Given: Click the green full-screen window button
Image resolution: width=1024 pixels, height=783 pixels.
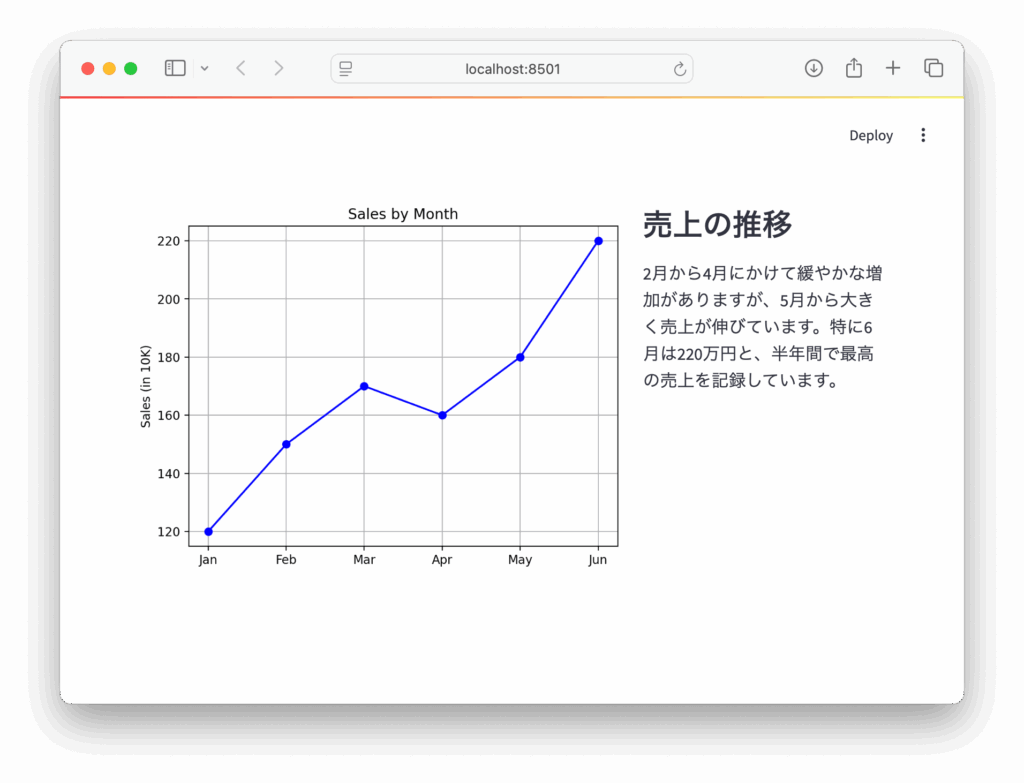Looking at the screenshot, I should click(x=130, y=68).
